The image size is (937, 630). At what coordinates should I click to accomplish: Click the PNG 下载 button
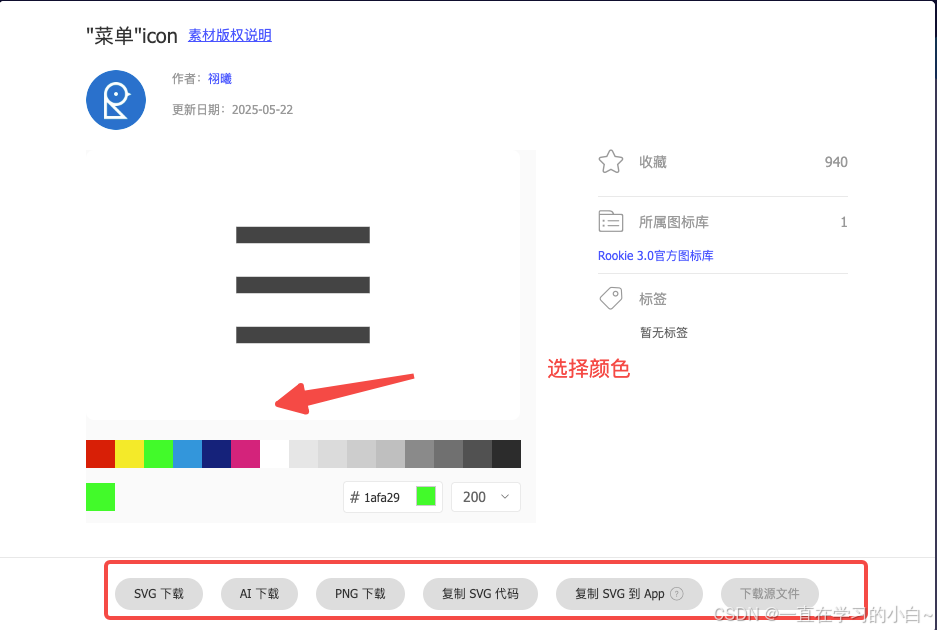tap(360, 594)
